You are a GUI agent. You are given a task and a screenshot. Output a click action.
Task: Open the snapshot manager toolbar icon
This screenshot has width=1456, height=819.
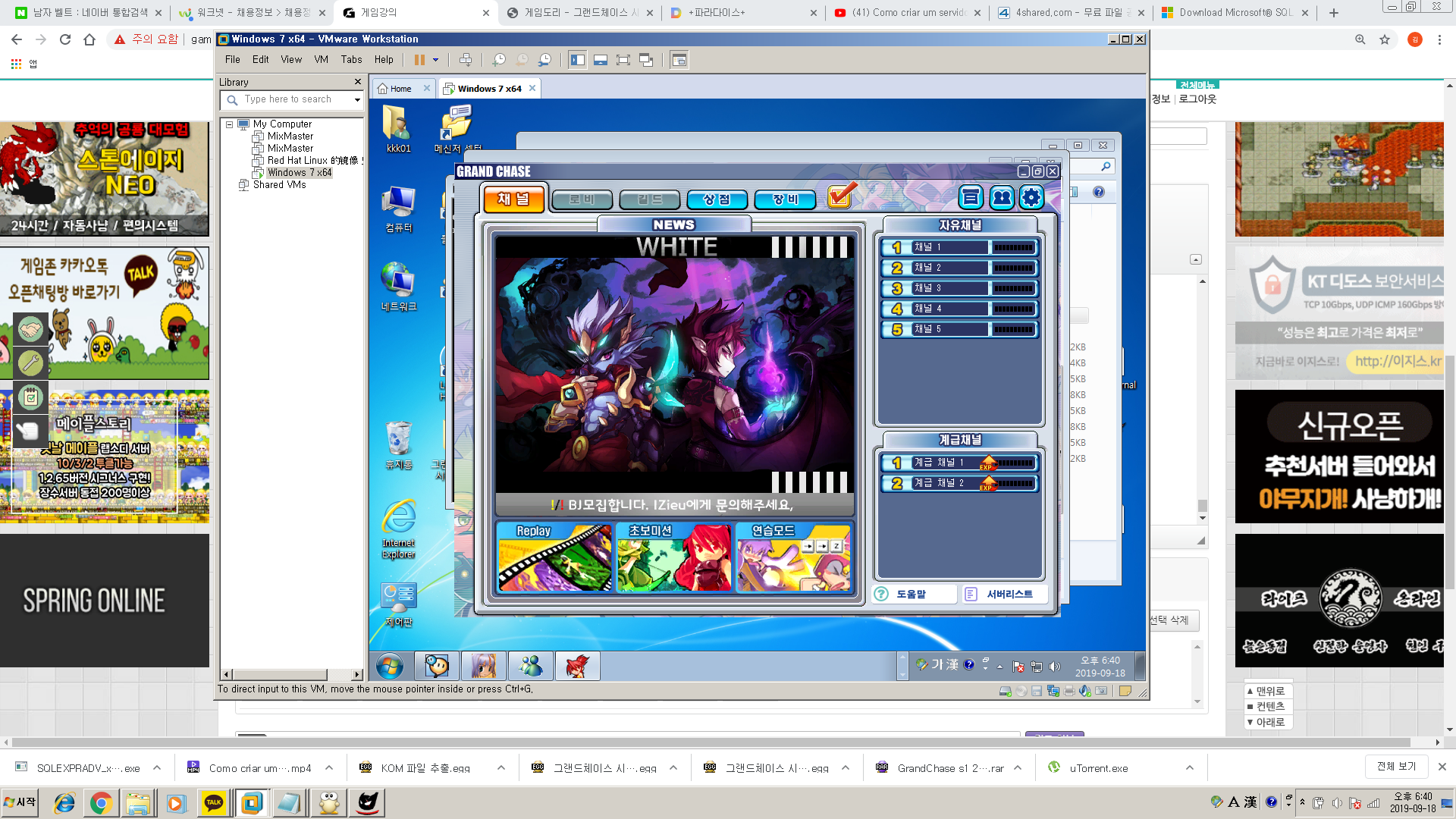[x=545, y=60]
